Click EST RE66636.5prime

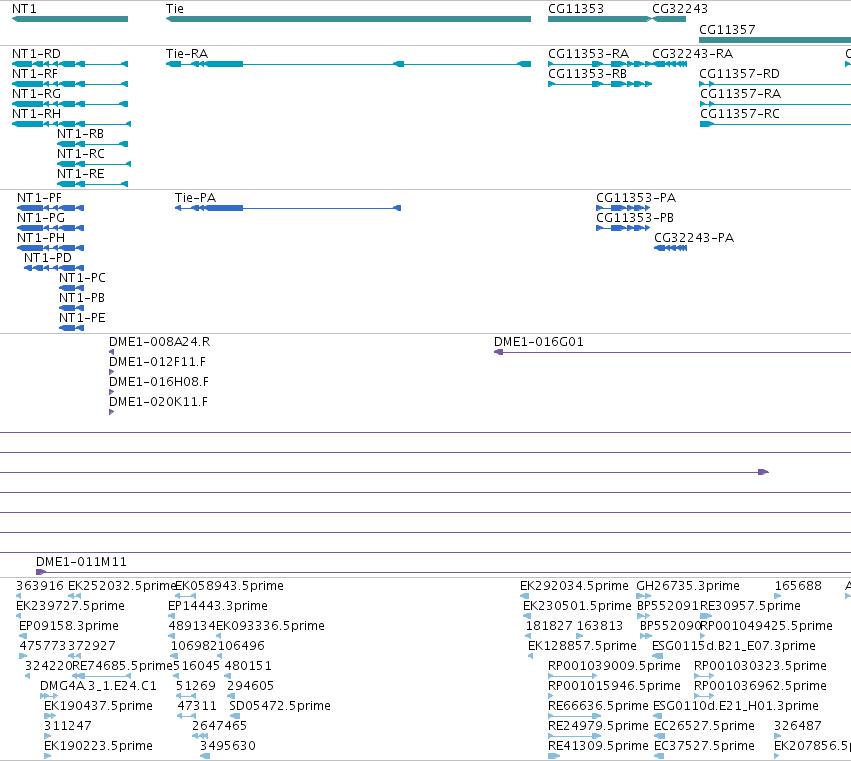(599, 707)
